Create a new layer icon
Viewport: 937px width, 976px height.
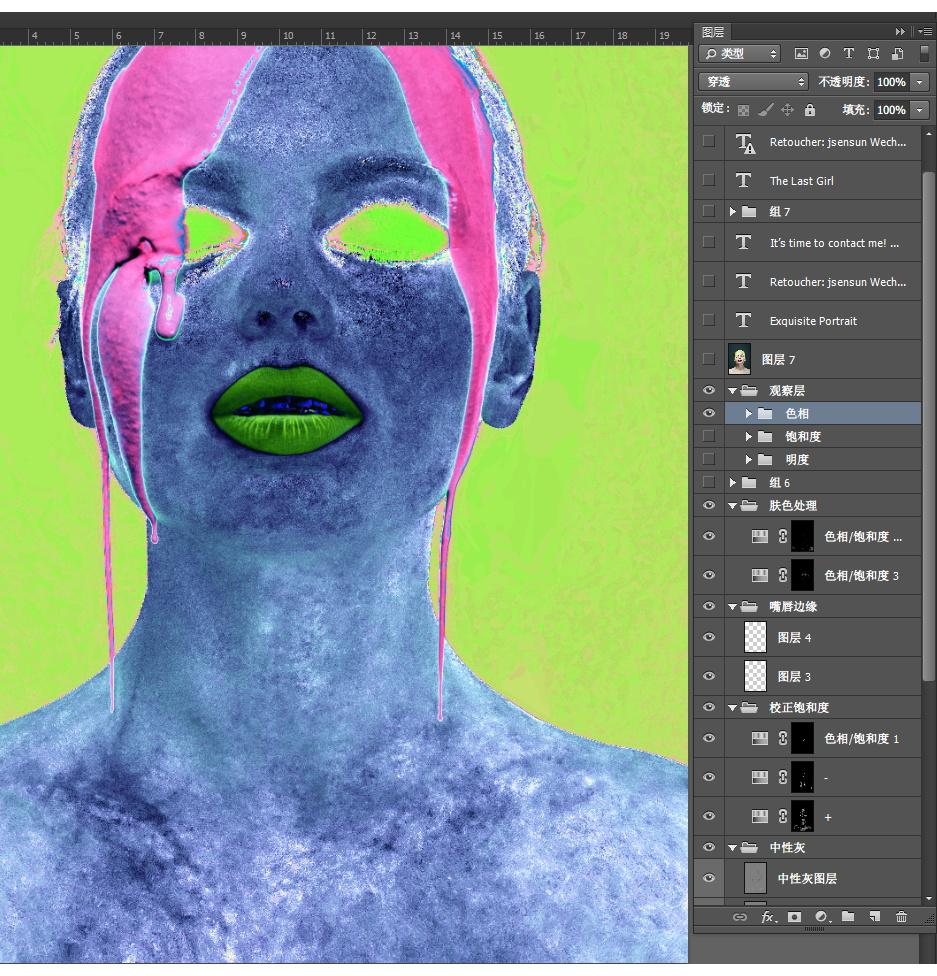point(875,916)
